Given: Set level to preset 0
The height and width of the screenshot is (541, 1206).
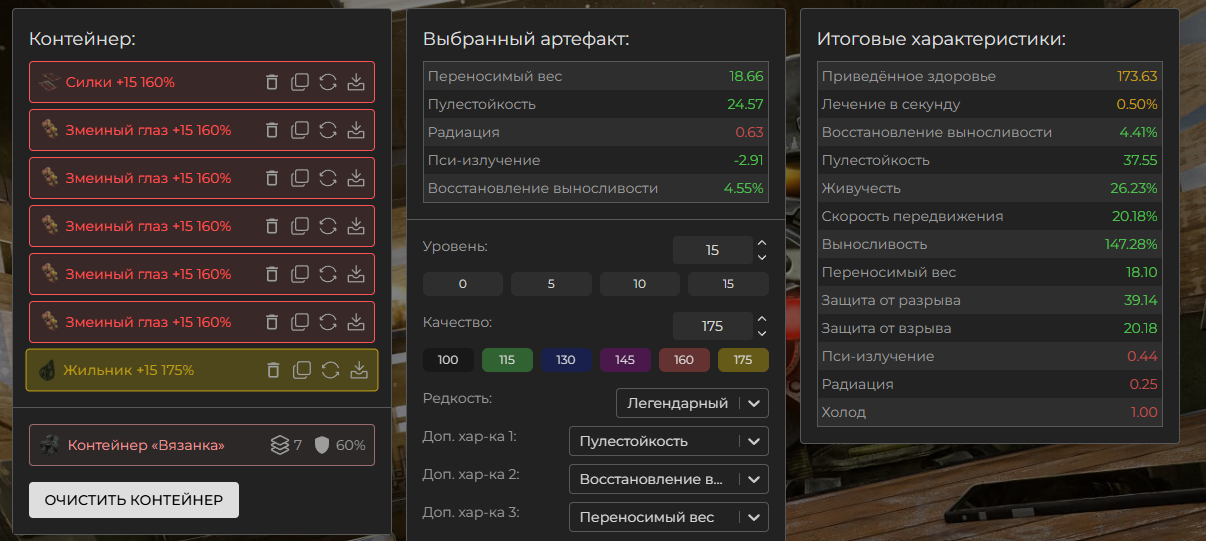Looking at the screenshot, I should (x=463, y=284).
